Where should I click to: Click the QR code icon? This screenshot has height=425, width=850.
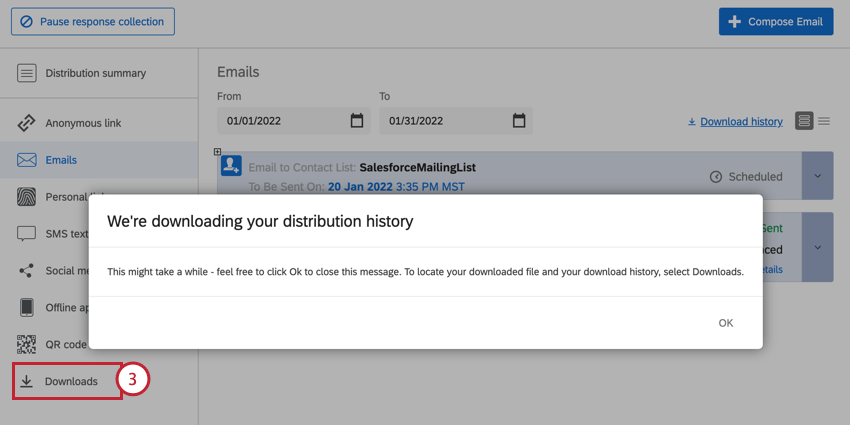point(27,344)
